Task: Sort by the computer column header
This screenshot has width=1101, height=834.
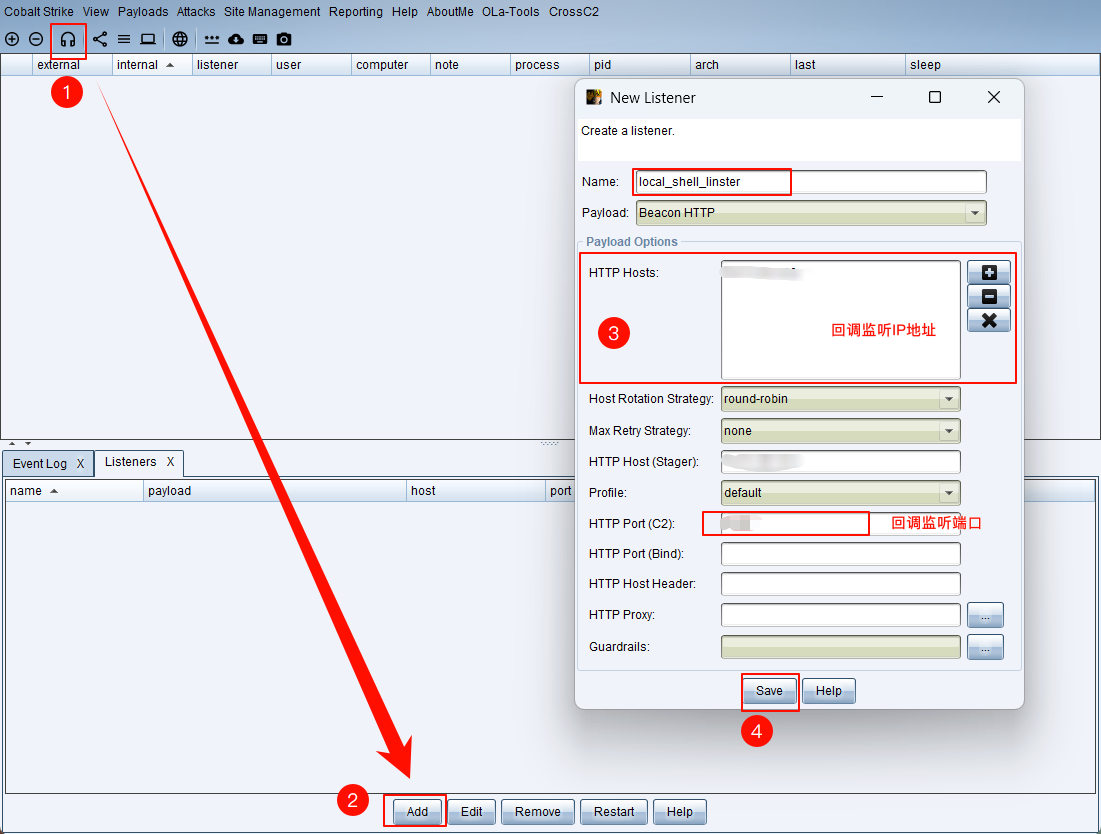Action: click(x=390, y=65)
